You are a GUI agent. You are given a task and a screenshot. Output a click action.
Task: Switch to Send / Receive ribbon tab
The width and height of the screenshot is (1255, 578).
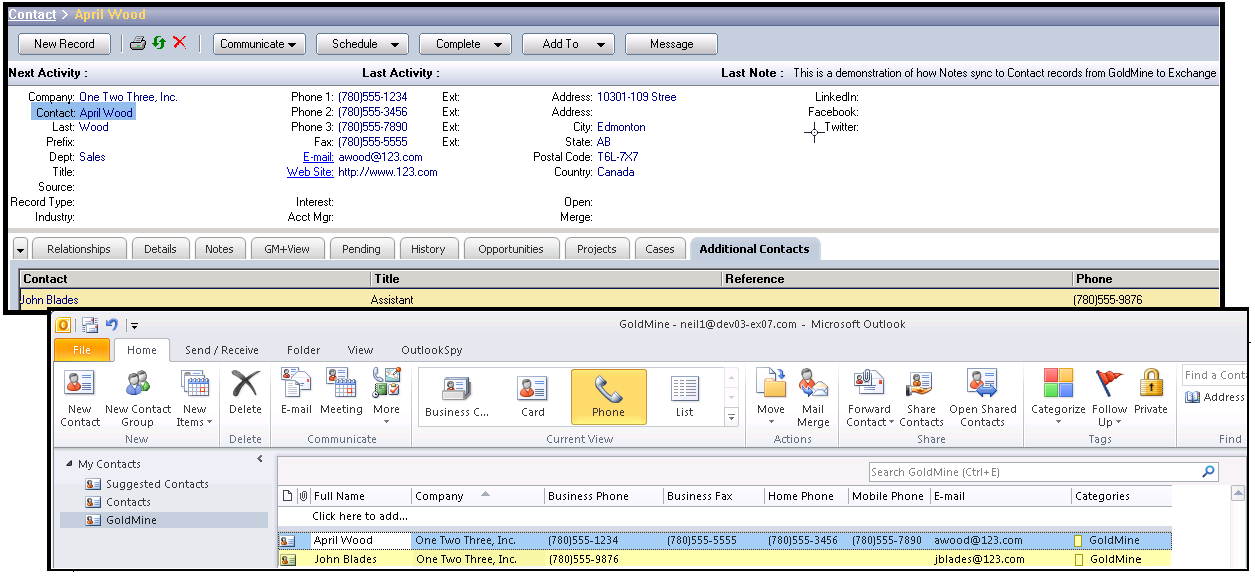(x=222, y=350)
